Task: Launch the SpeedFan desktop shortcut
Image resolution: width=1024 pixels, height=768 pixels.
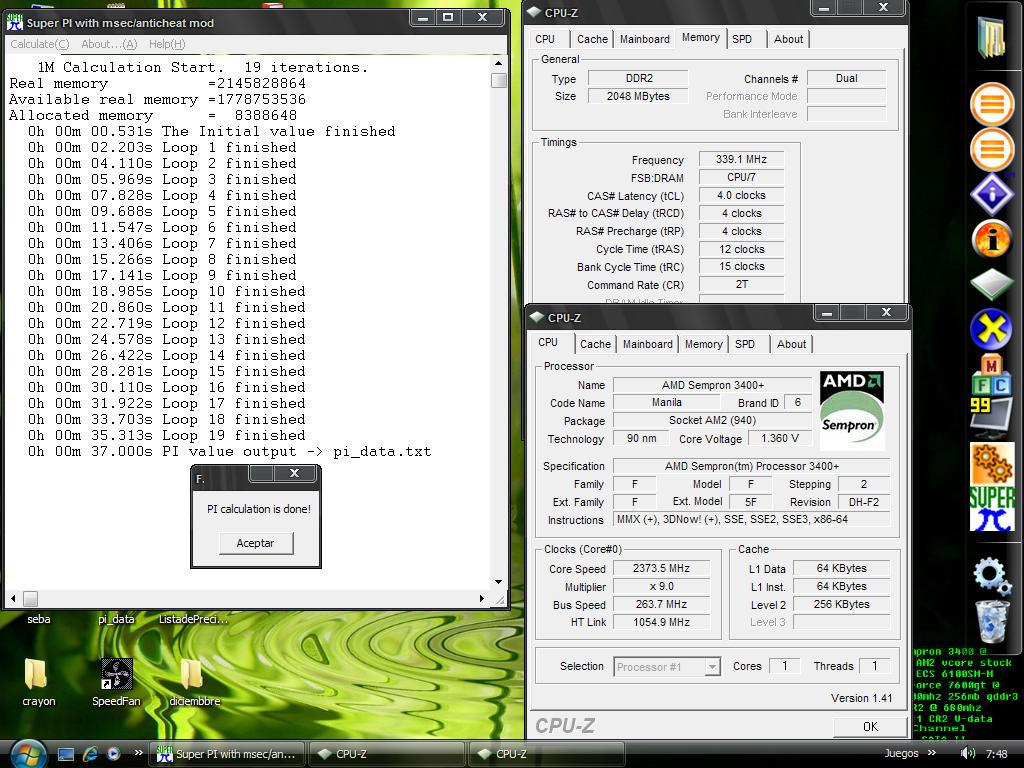Action: click(116, 682)
